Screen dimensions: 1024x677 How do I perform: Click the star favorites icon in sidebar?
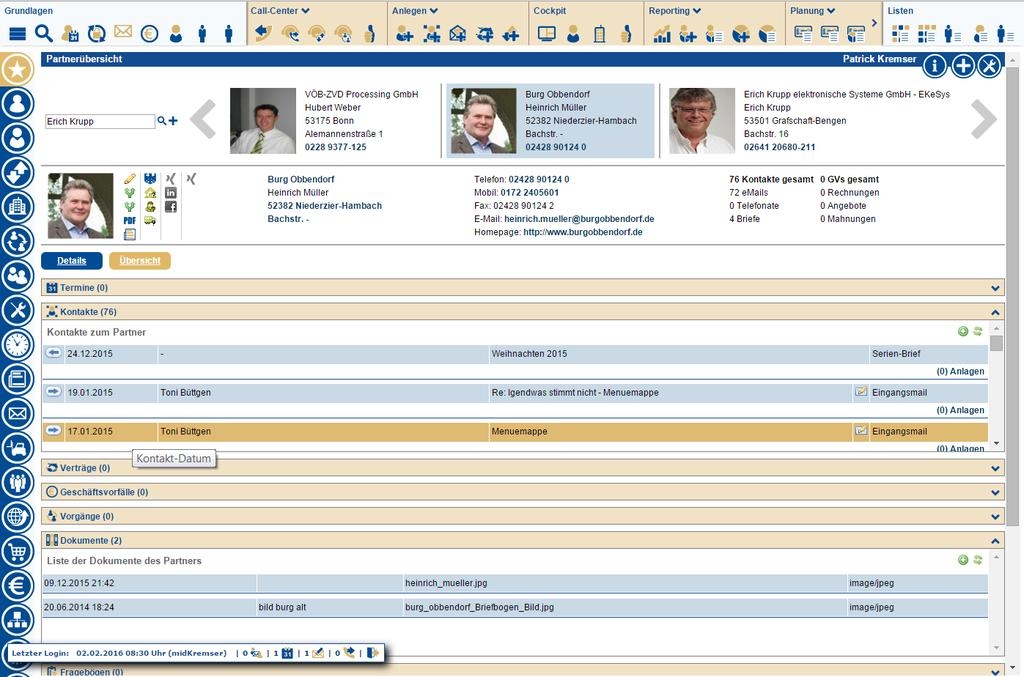pyautogui.click(x=17, y=69)
